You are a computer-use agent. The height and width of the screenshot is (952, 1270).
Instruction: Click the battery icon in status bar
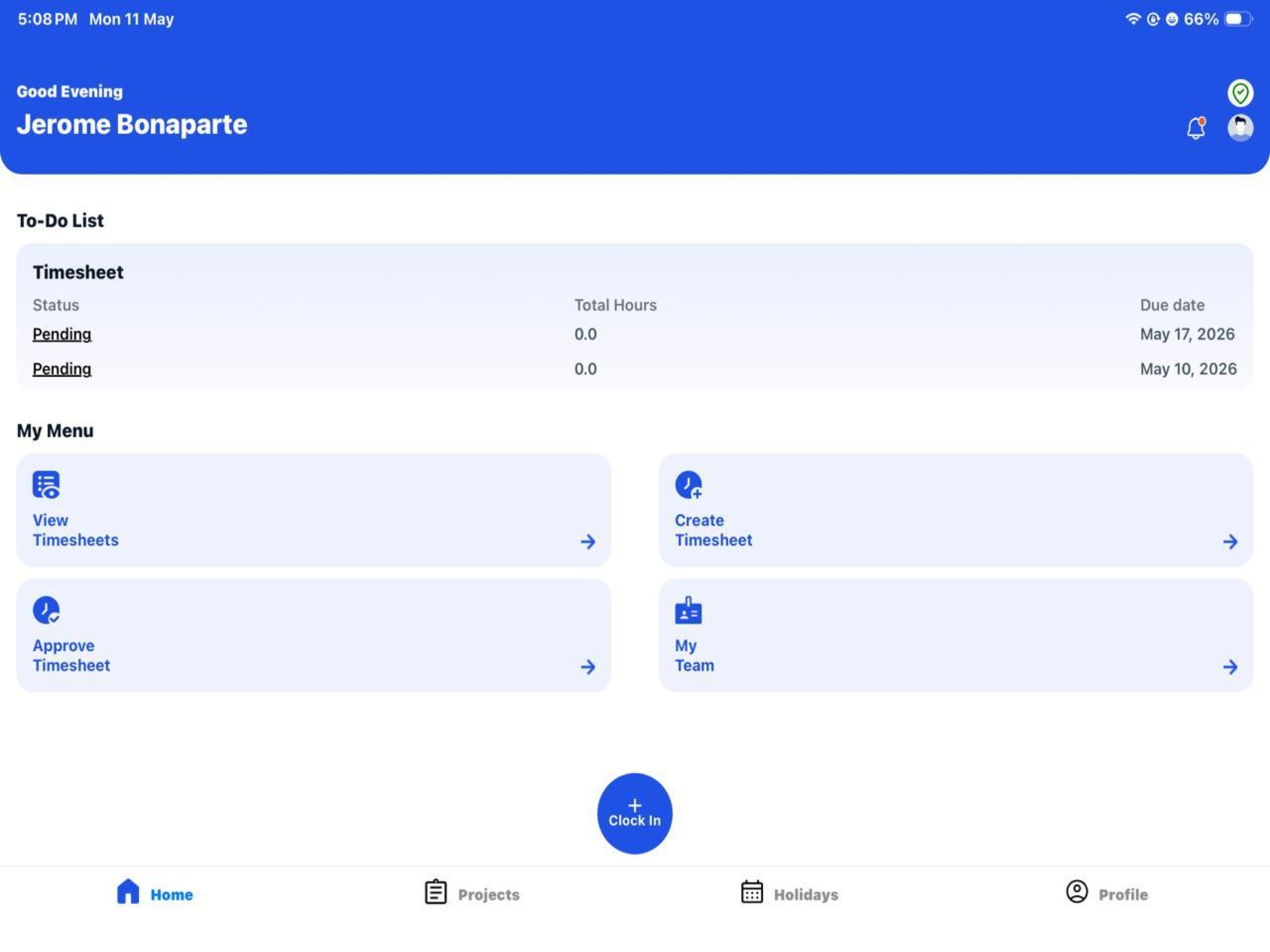1239,19
